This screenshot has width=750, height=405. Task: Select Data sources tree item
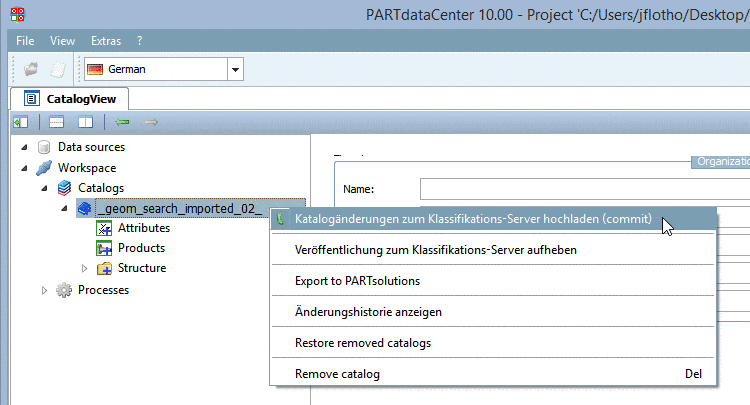pyautogui.click(x=91, y=147)
